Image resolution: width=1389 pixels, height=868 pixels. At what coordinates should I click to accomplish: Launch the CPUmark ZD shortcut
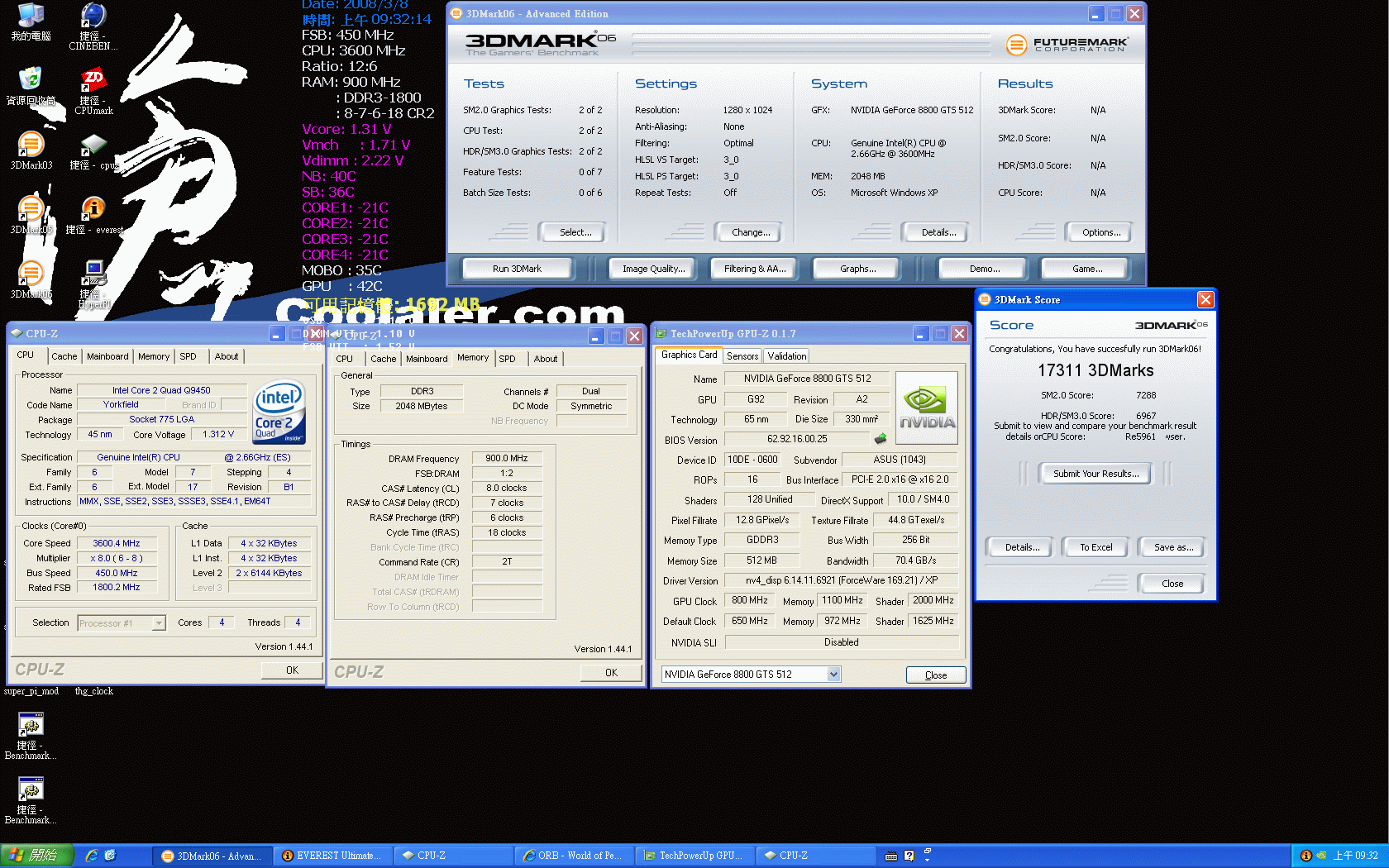click(93, 91)
